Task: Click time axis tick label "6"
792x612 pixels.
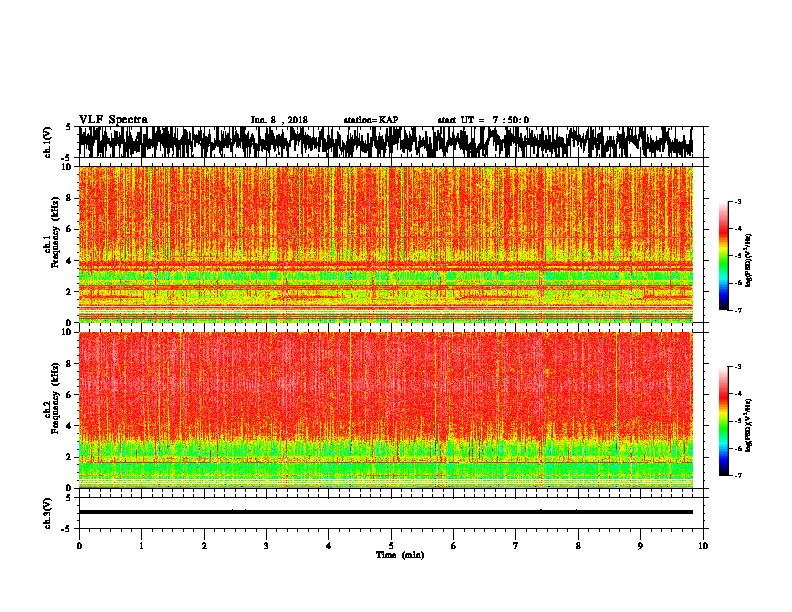Action: tap(454, 546)
